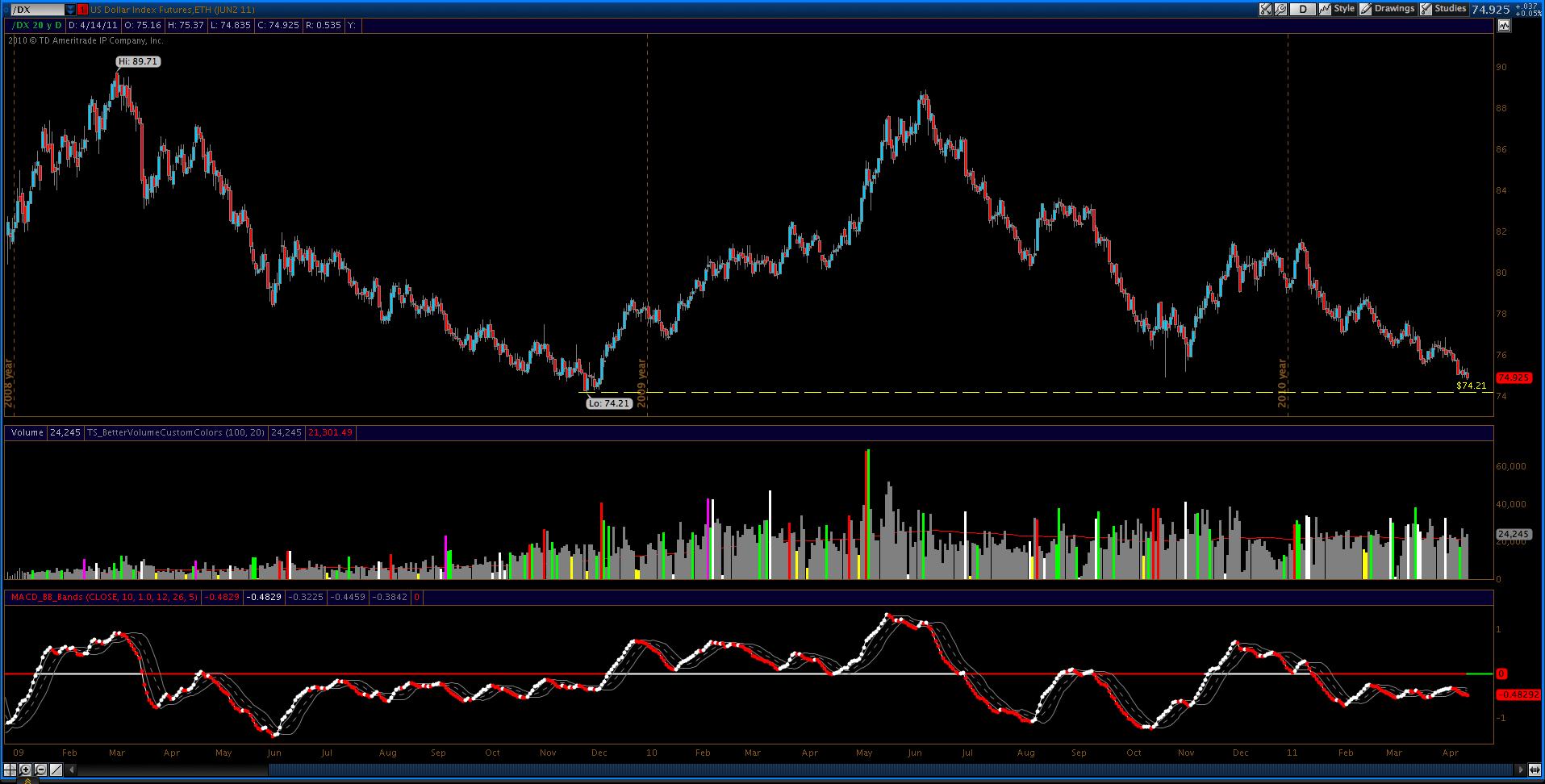Click the Lo: 74.21 price bubble
1545x784 pixels.
(x=609, y=403)
